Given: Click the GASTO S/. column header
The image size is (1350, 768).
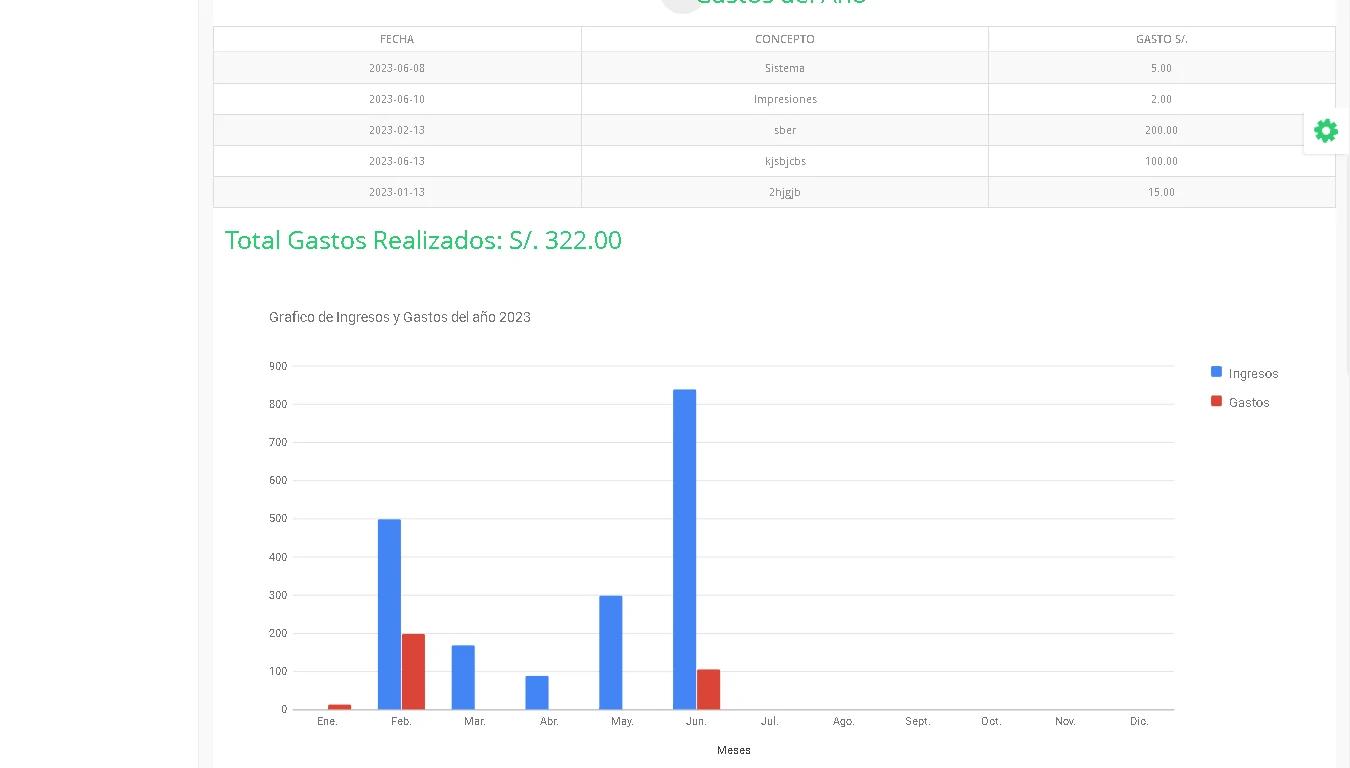Looking at the screenshot, I should (1161, 39).
